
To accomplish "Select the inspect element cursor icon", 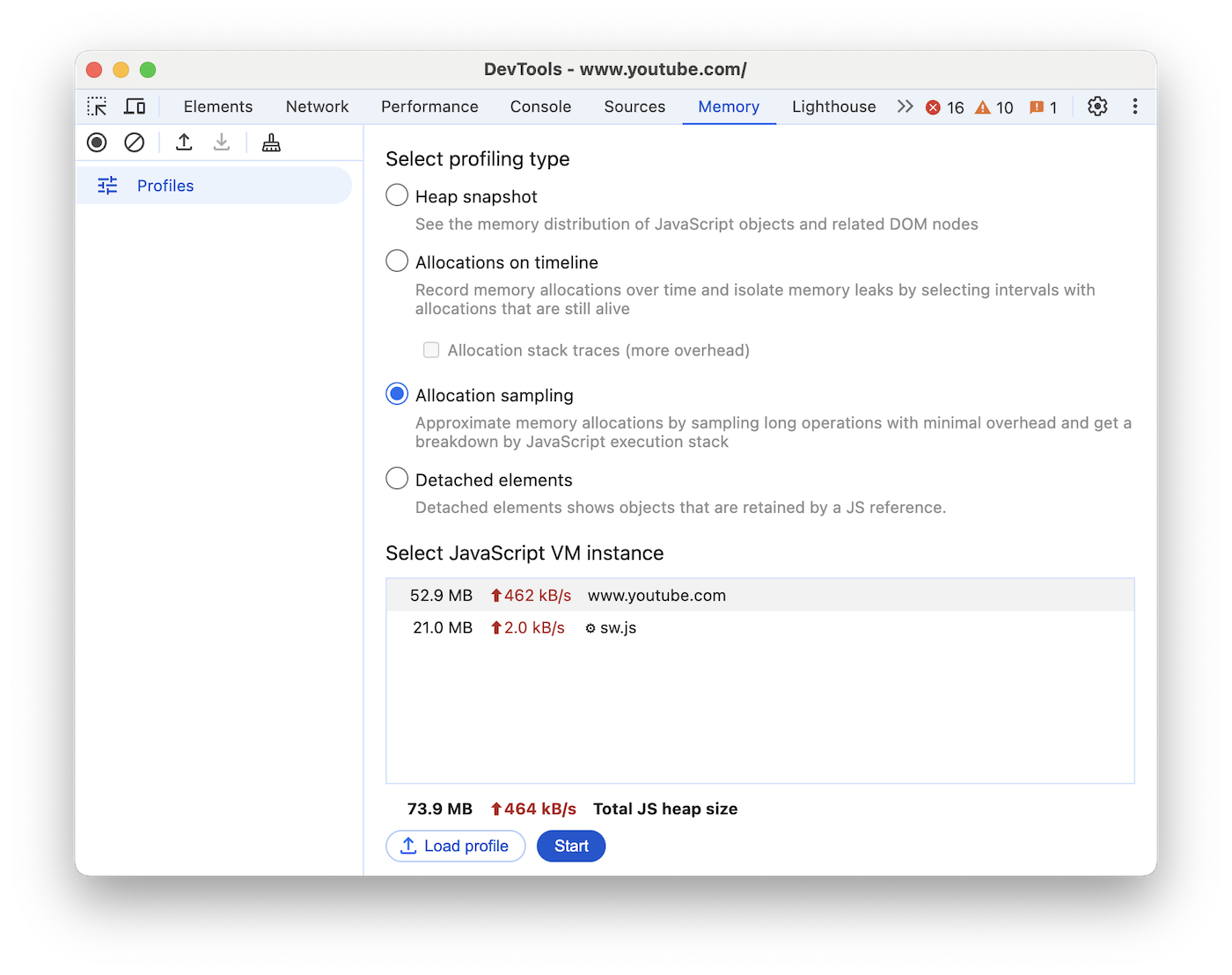I will click(97, 106).
